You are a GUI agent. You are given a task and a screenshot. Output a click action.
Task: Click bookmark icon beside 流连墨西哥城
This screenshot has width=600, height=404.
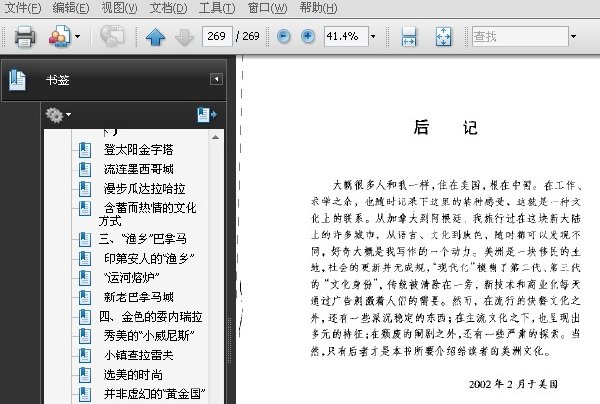[x=85, y=169]
